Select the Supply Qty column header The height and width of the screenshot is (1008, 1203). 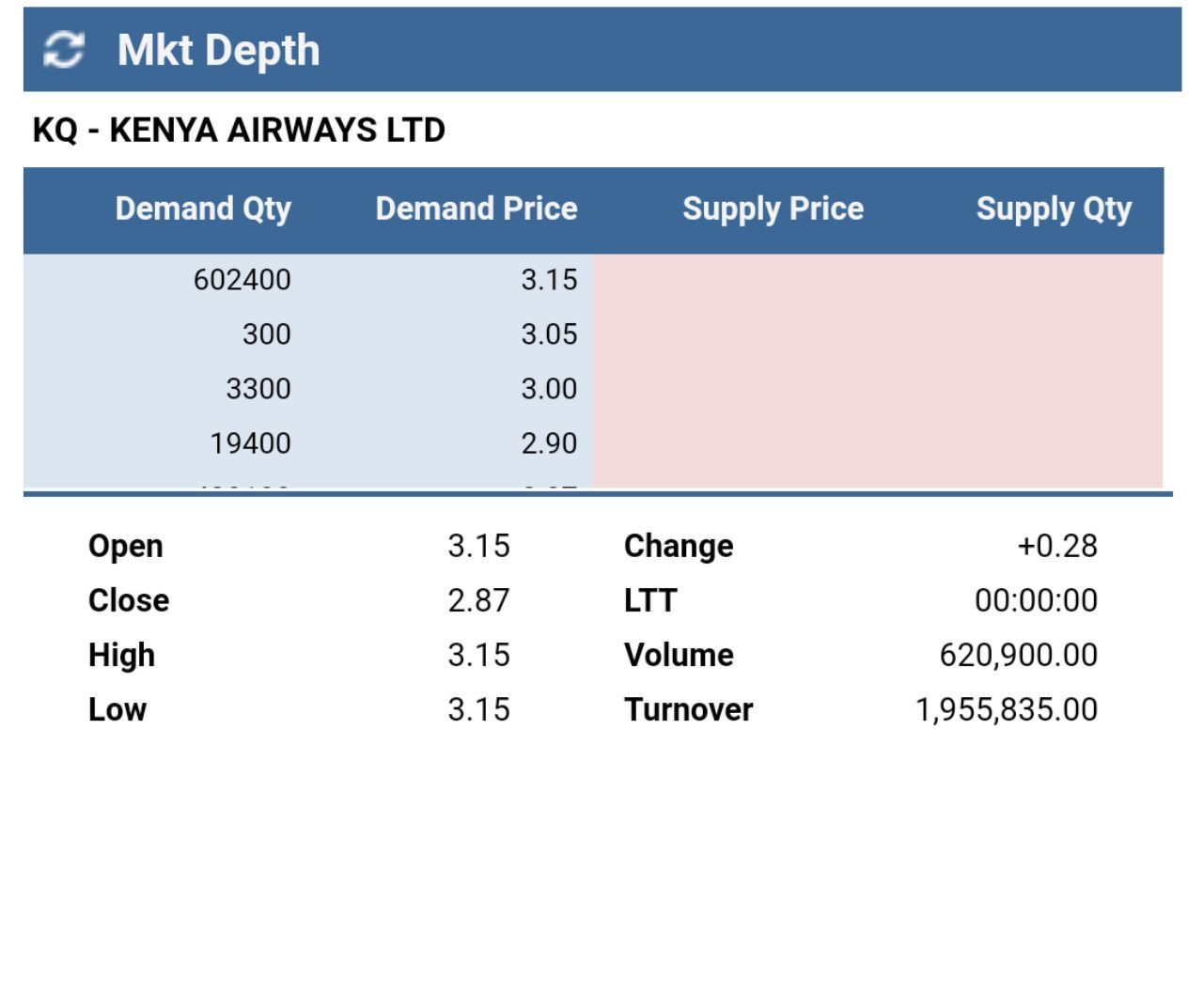(x=1054, y=209)
